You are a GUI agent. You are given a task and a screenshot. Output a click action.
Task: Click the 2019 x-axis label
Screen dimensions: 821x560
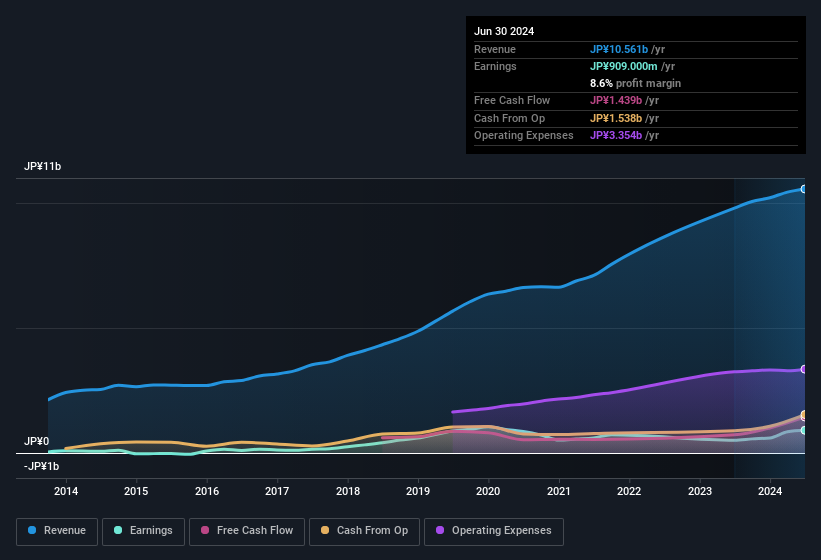coord(418,491)
